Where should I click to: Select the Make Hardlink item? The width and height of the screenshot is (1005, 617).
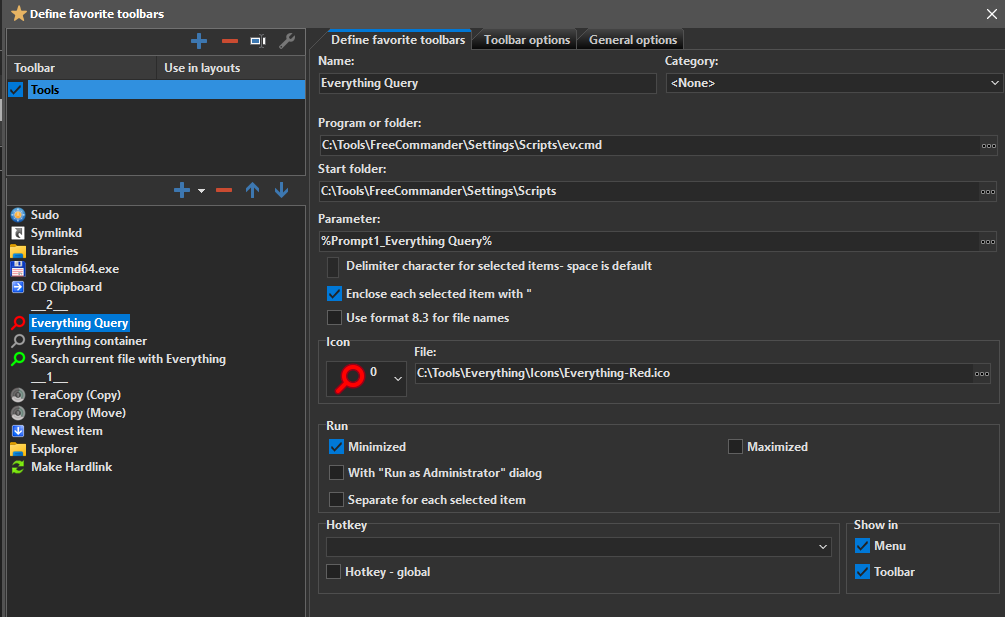(x=71, y=467)
